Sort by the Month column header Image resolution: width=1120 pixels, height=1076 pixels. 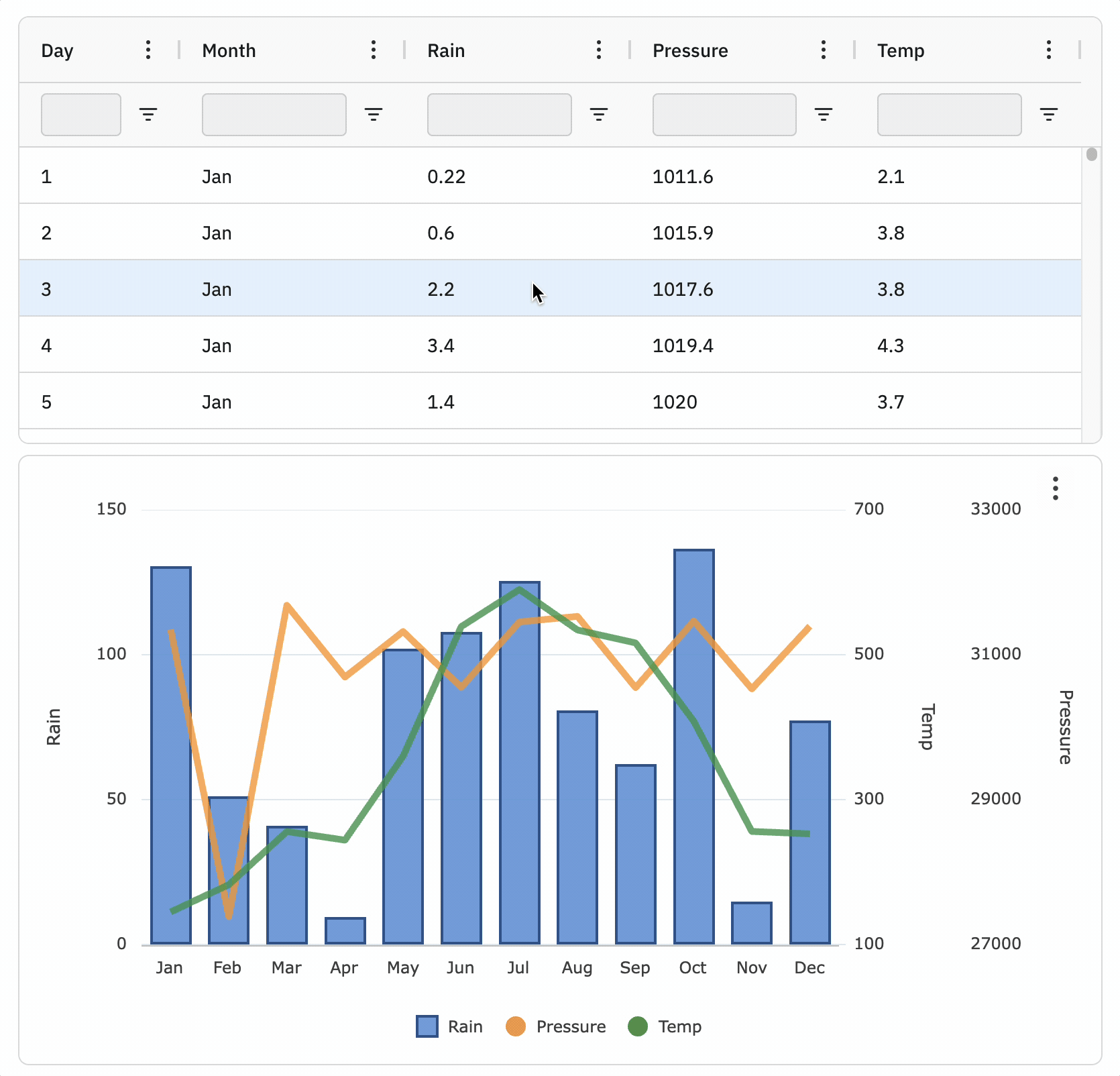pyautogui.click(x=229, y=51)
